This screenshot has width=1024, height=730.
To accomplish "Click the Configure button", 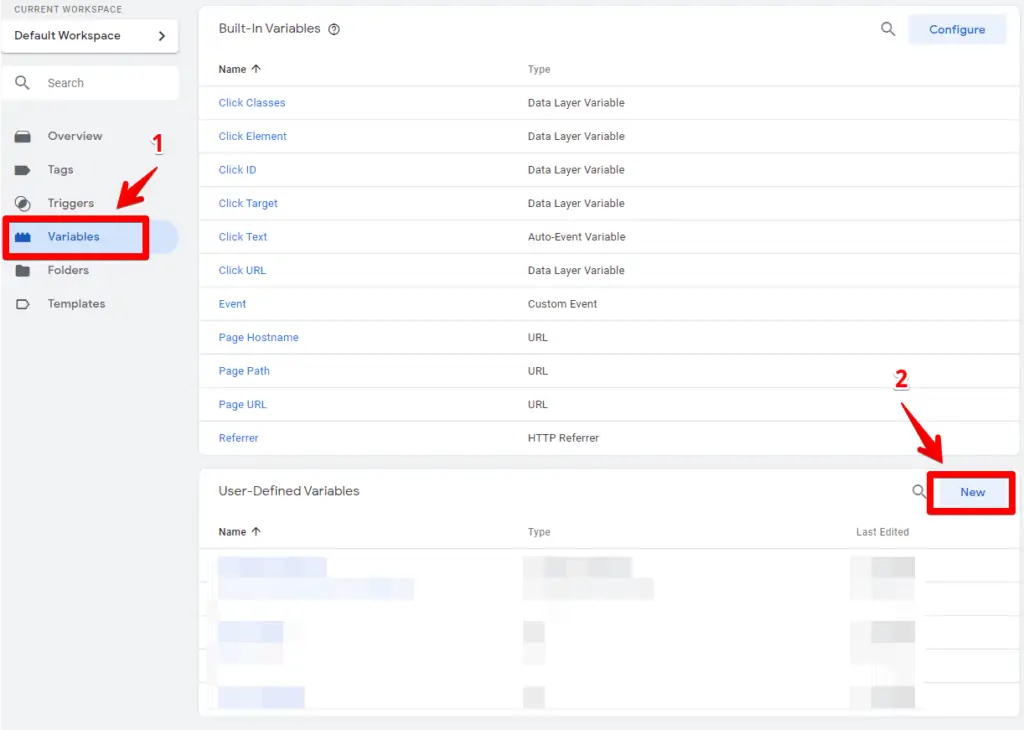I will [957, 29].
